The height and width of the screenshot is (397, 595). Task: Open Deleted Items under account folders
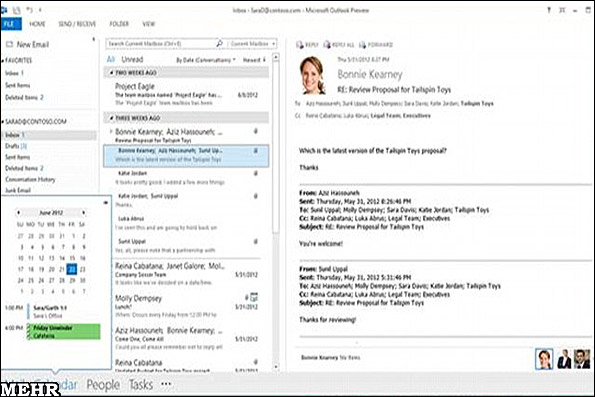(x=24, y=168)
